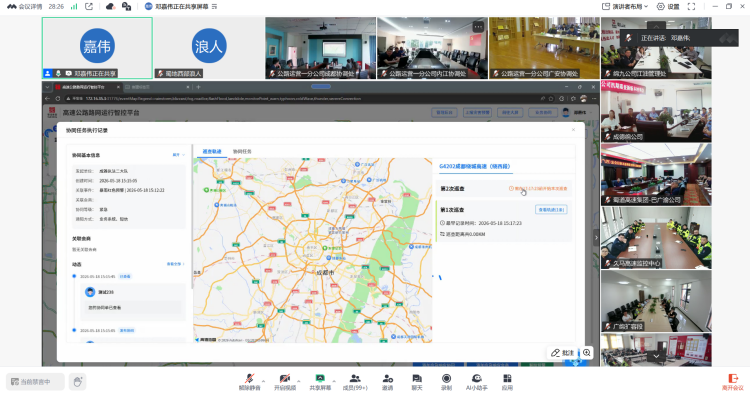
Task: Click the 测试236 user avatar
Action: tap(89, 292)
